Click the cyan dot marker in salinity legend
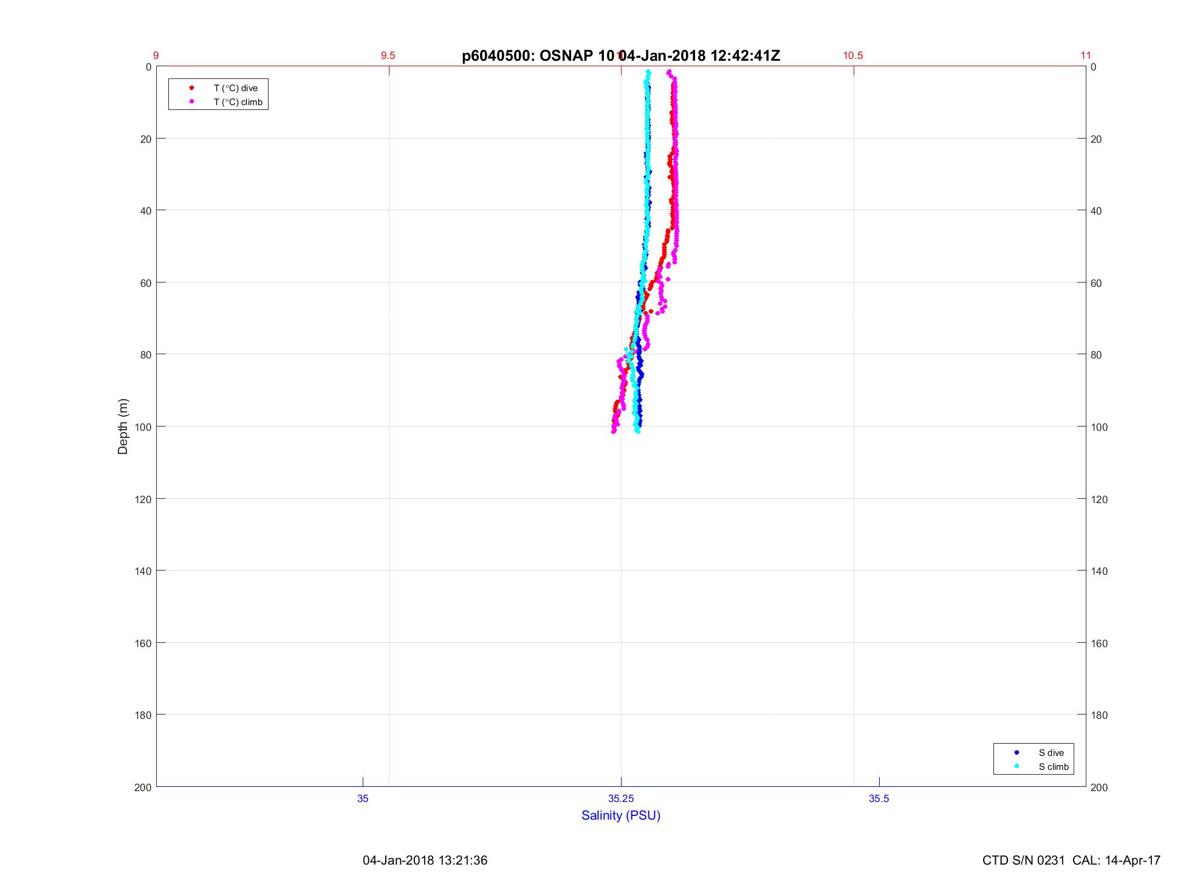 click(x=1016, y=766)
